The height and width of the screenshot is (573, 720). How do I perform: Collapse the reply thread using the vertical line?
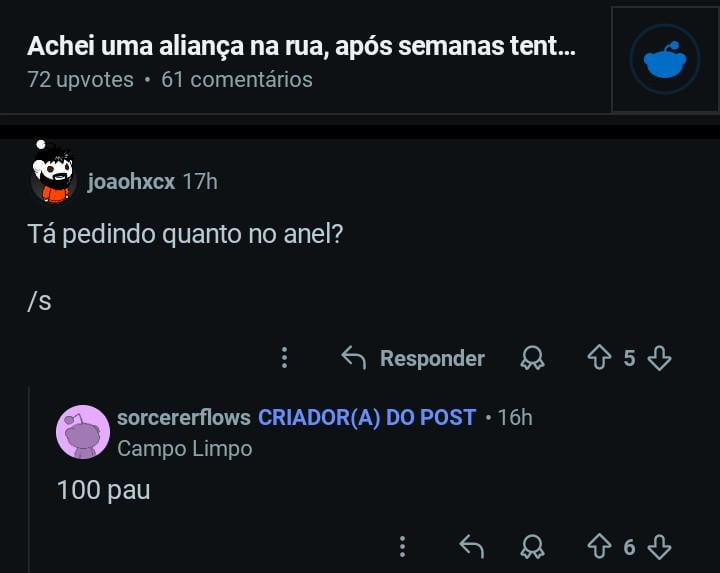point(28,480)
